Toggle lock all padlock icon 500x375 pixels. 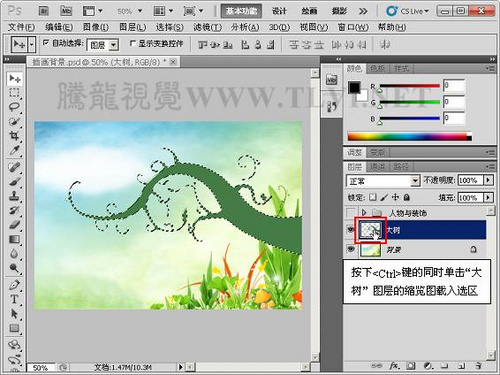click(x=407, y=197)
